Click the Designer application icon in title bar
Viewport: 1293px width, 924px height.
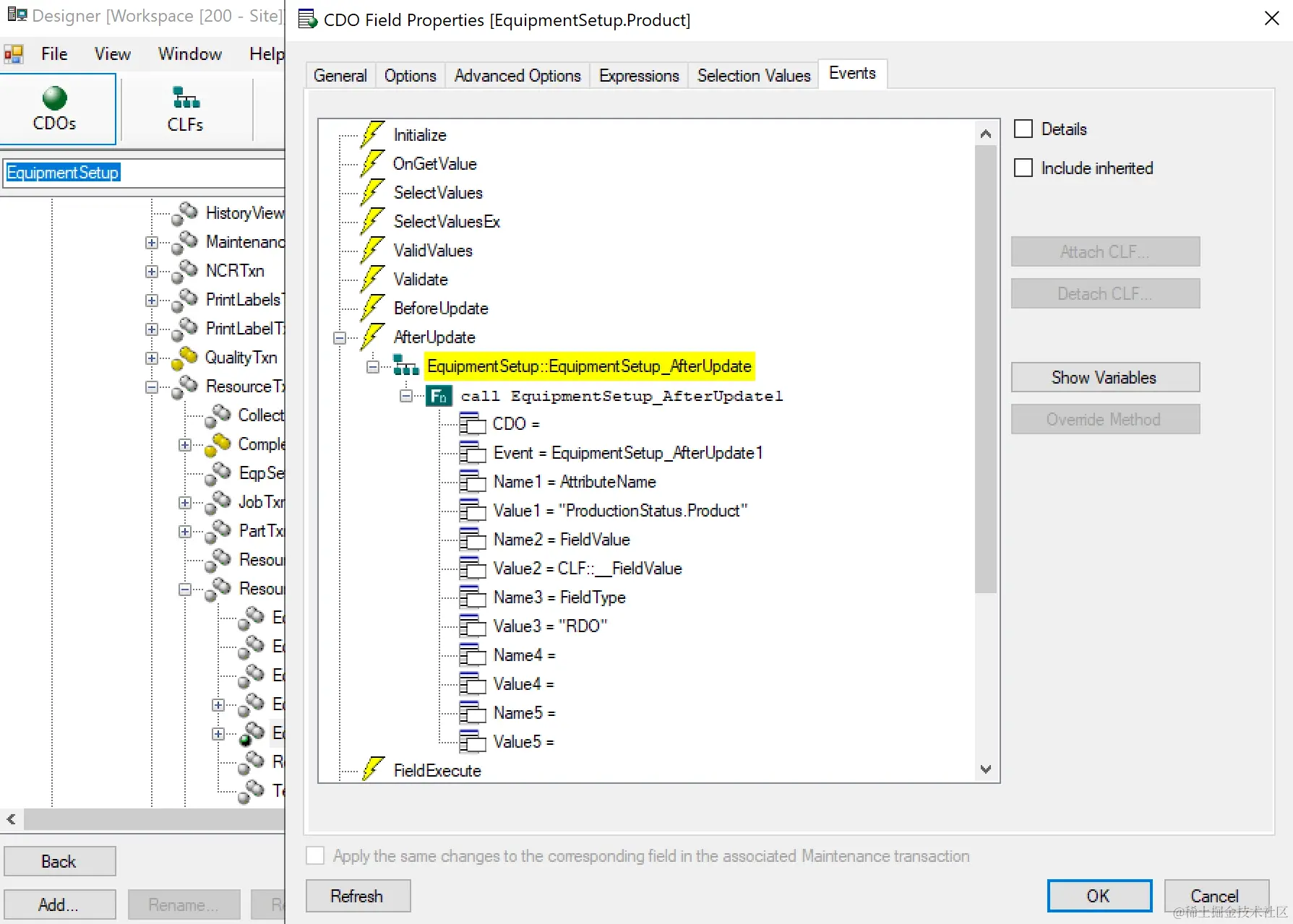coord(17,15)
